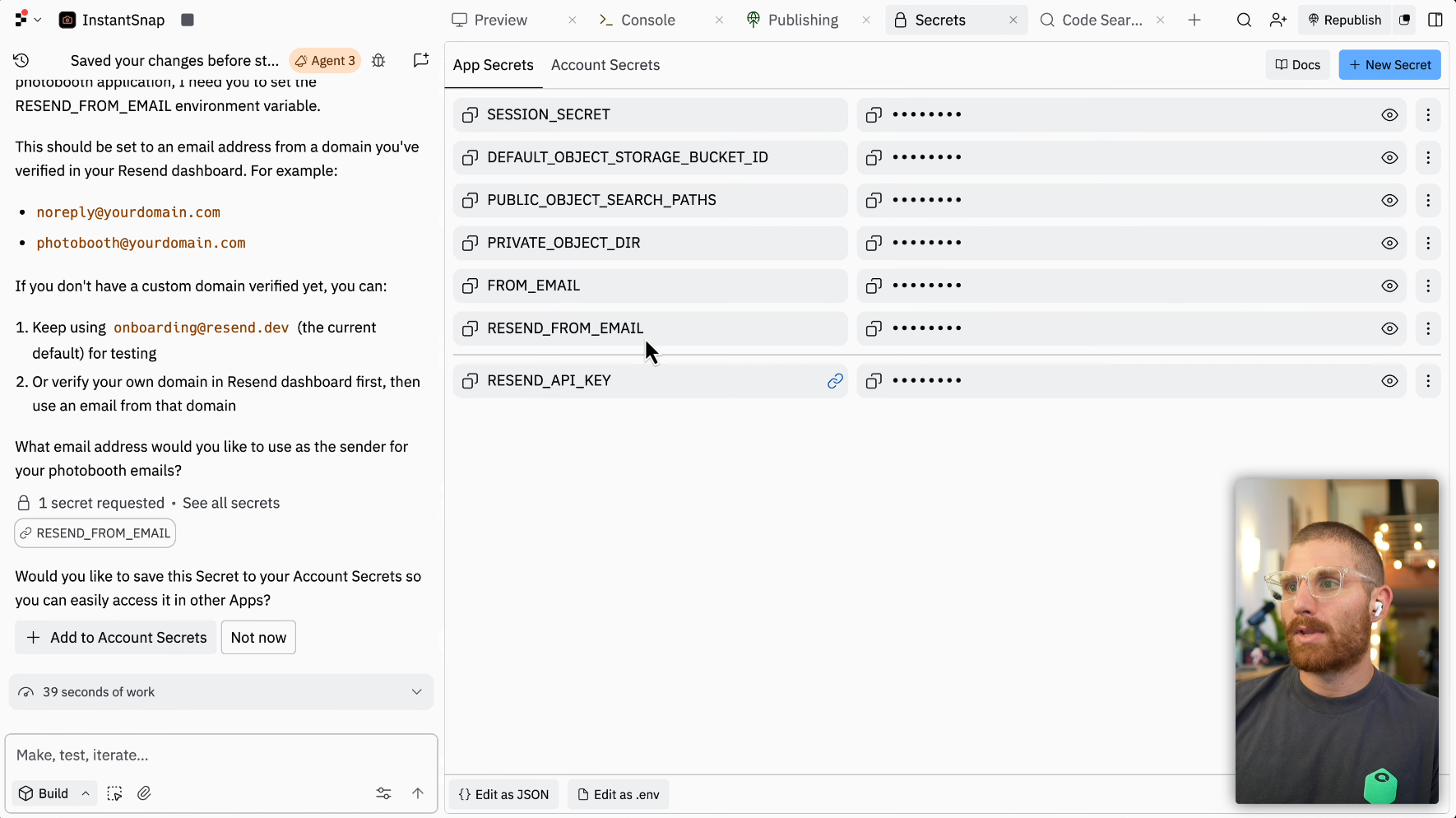Viewport: 1456px width, 818px height.
Task: Click the invite collaborator icon
Action: coord(1277,20)
